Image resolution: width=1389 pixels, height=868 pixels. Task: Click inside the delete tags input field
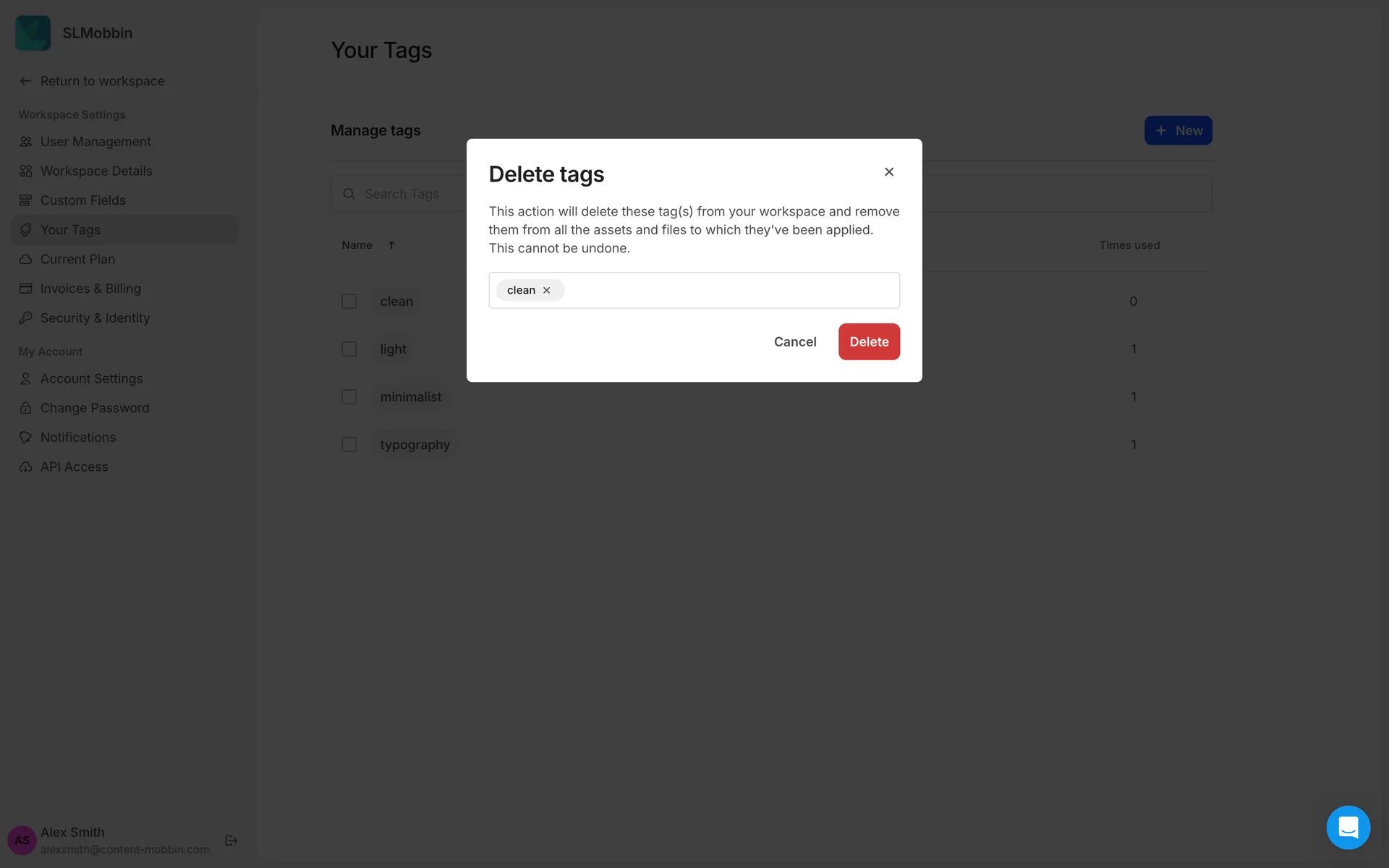pos(731,290)
